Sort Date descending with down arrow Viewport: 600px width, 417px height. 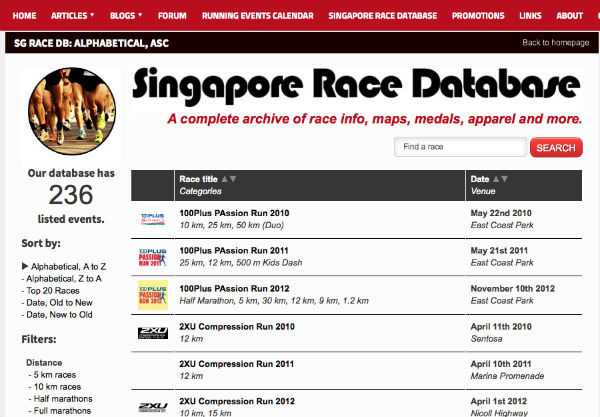[504, 179]
